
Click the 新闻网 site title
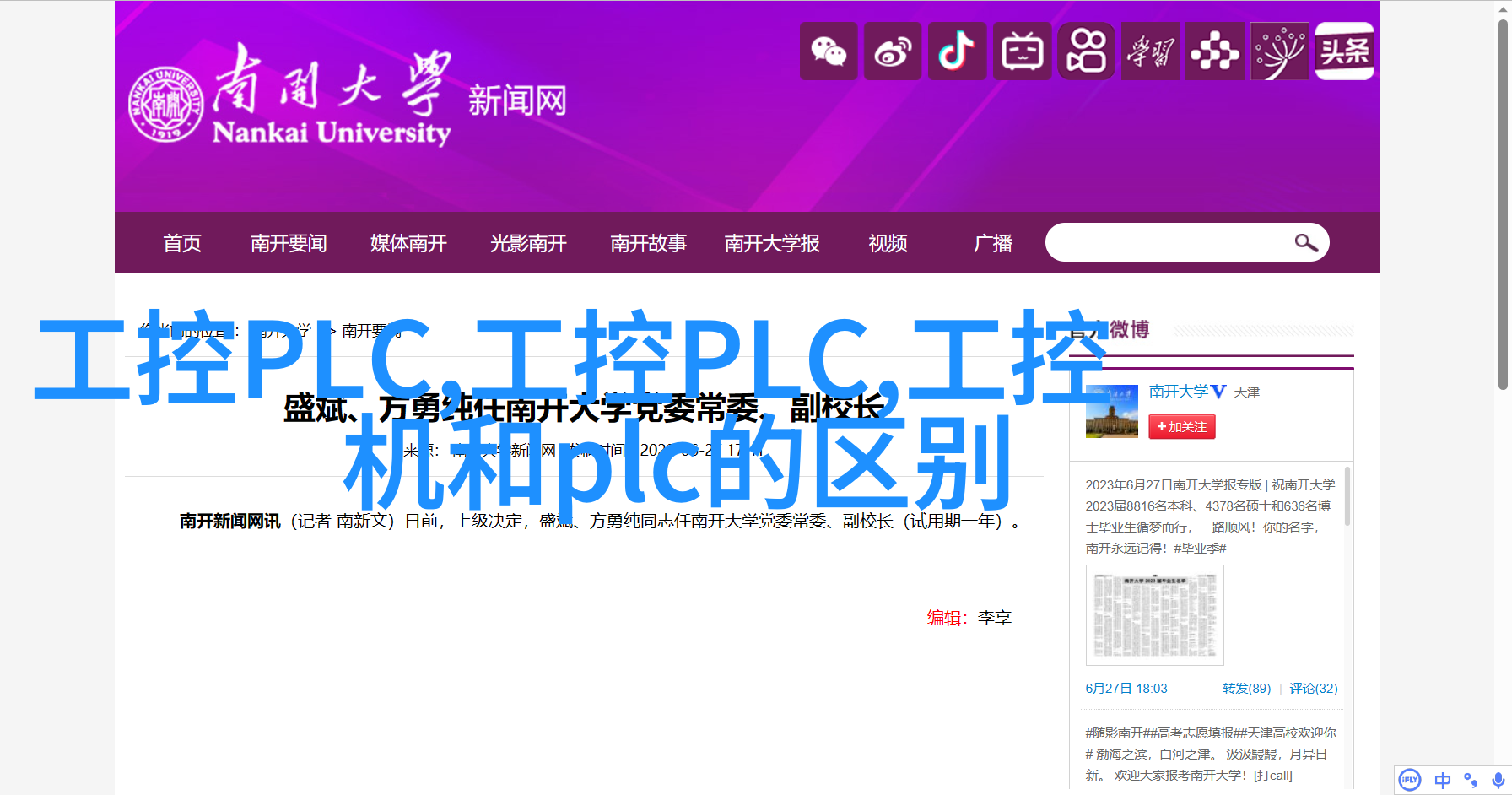[517, 101]
